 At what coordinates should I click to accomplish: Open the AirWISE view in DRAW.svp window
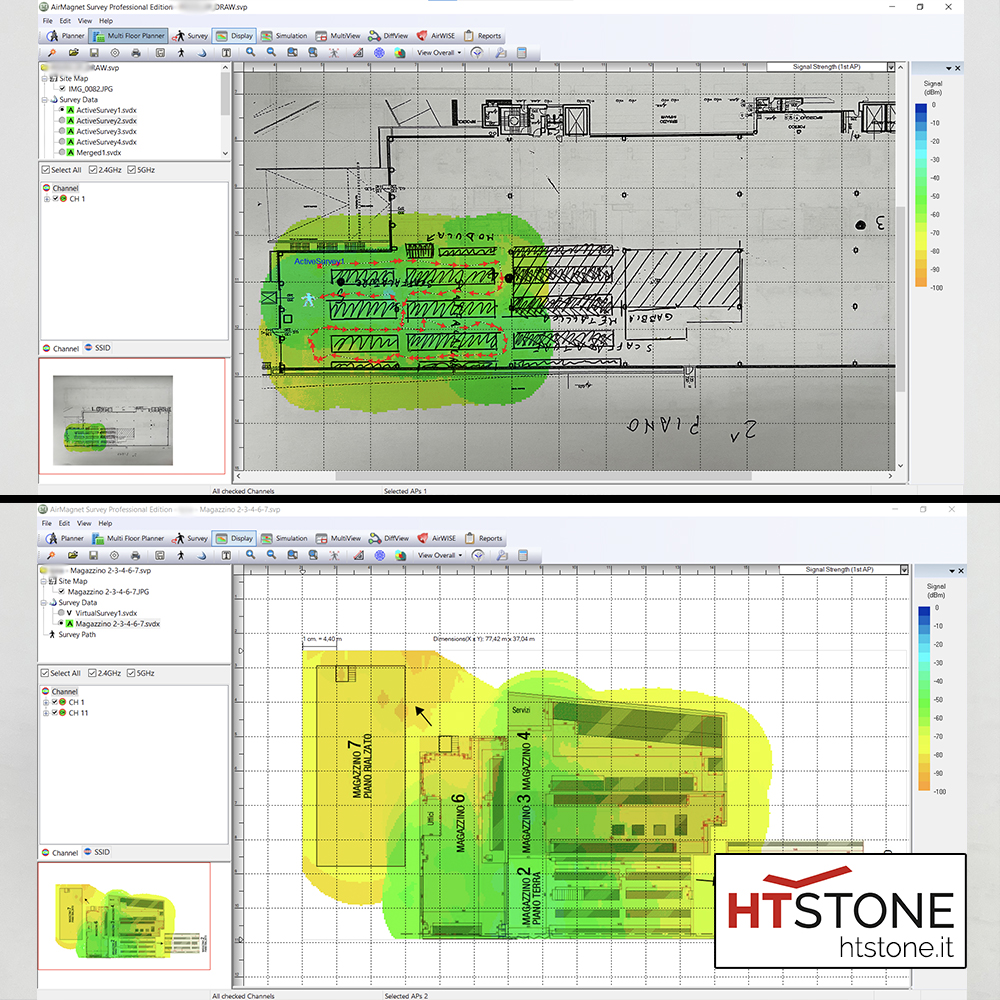(436, 36)
